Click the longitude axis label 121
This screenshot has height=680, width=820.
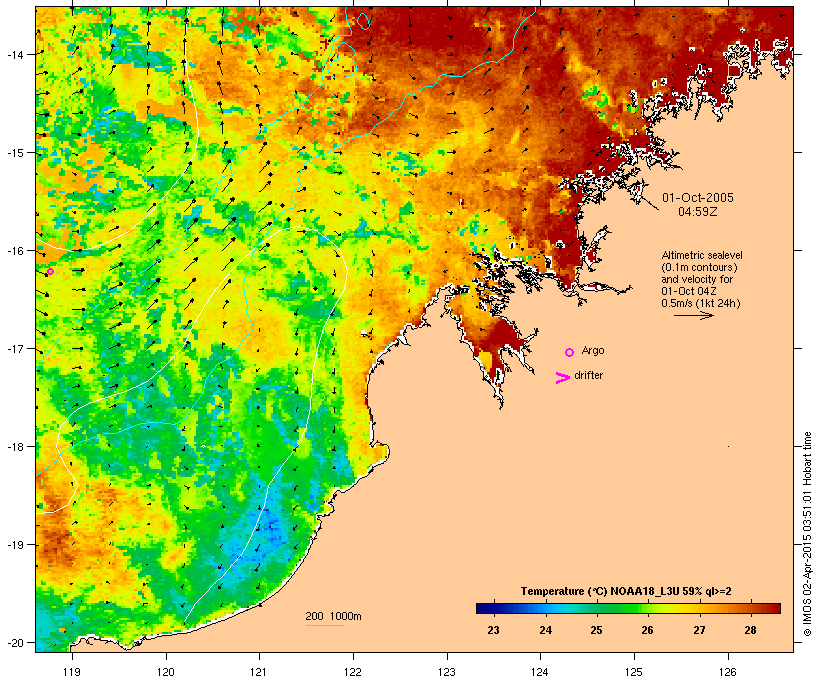click(259, 672)
